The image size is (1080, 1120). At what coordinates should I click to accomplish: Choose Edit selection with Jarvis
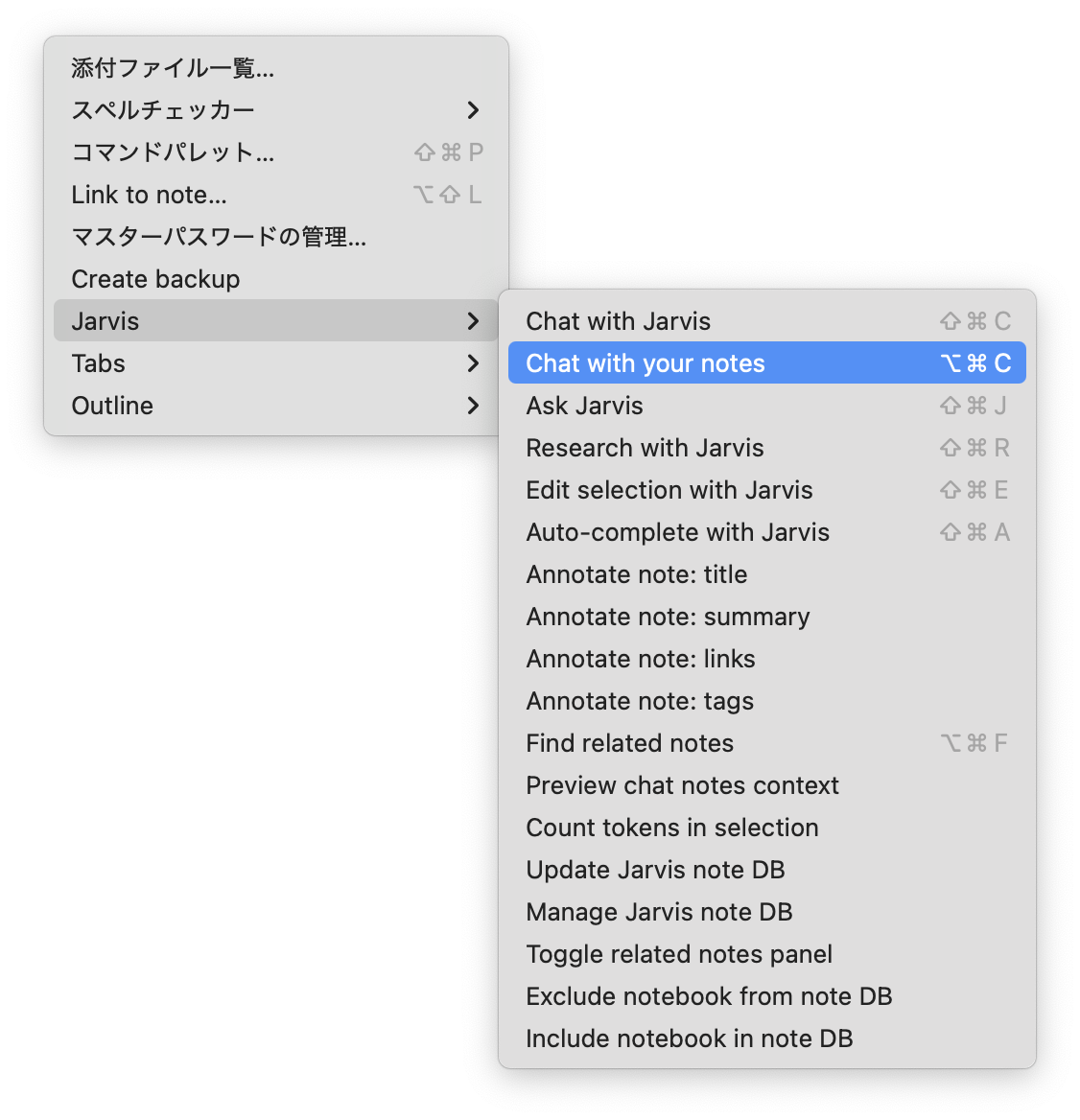click(669, 490)
